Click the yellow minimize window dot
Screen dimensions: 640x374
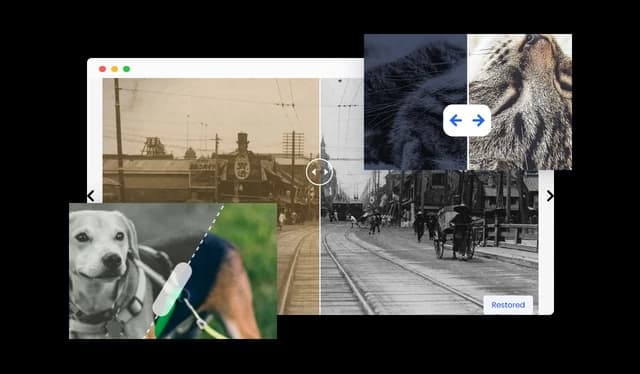115,69
